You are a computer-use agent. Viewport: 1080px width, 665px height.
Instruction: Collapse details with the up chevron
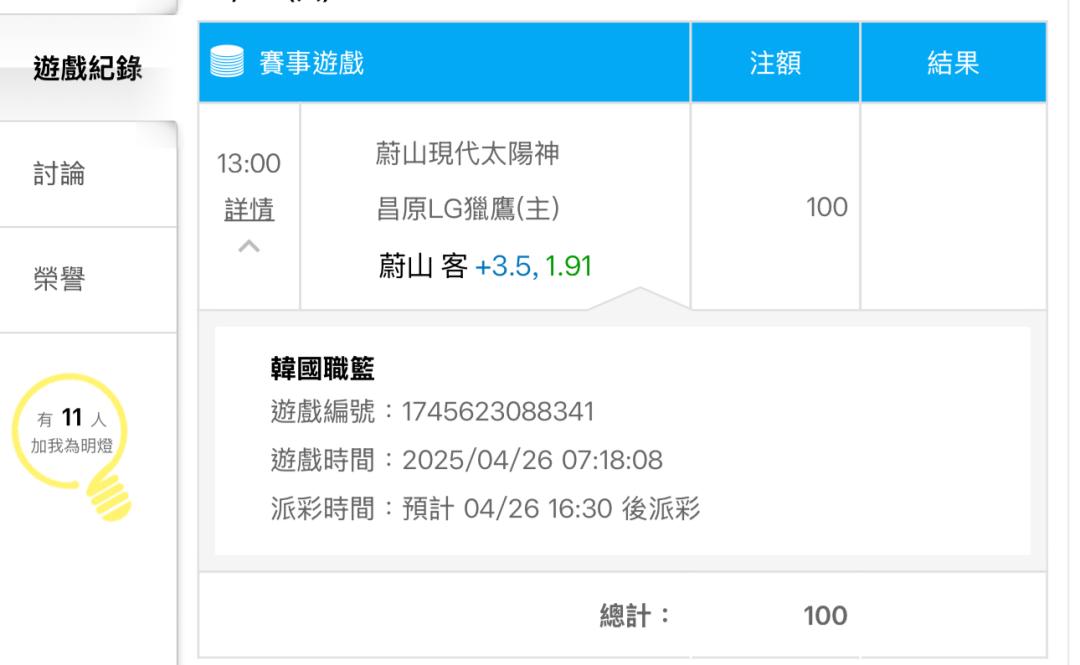click(x=249, y=246)
